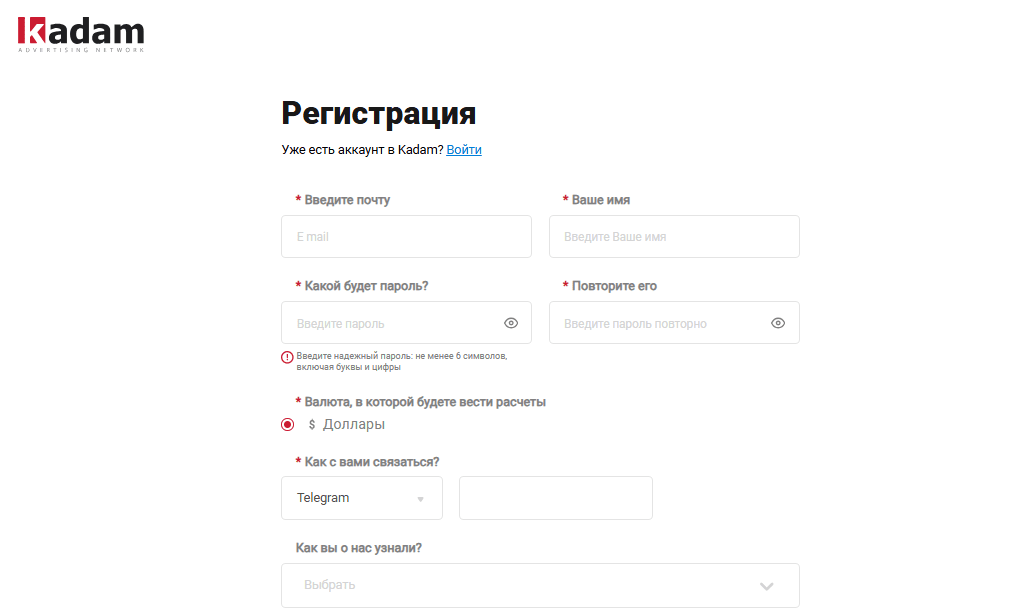The width and height of the screenshot is (1036, 613).
Task: Click the "Введите пароль" password field
Action: [x=395, y=323]
